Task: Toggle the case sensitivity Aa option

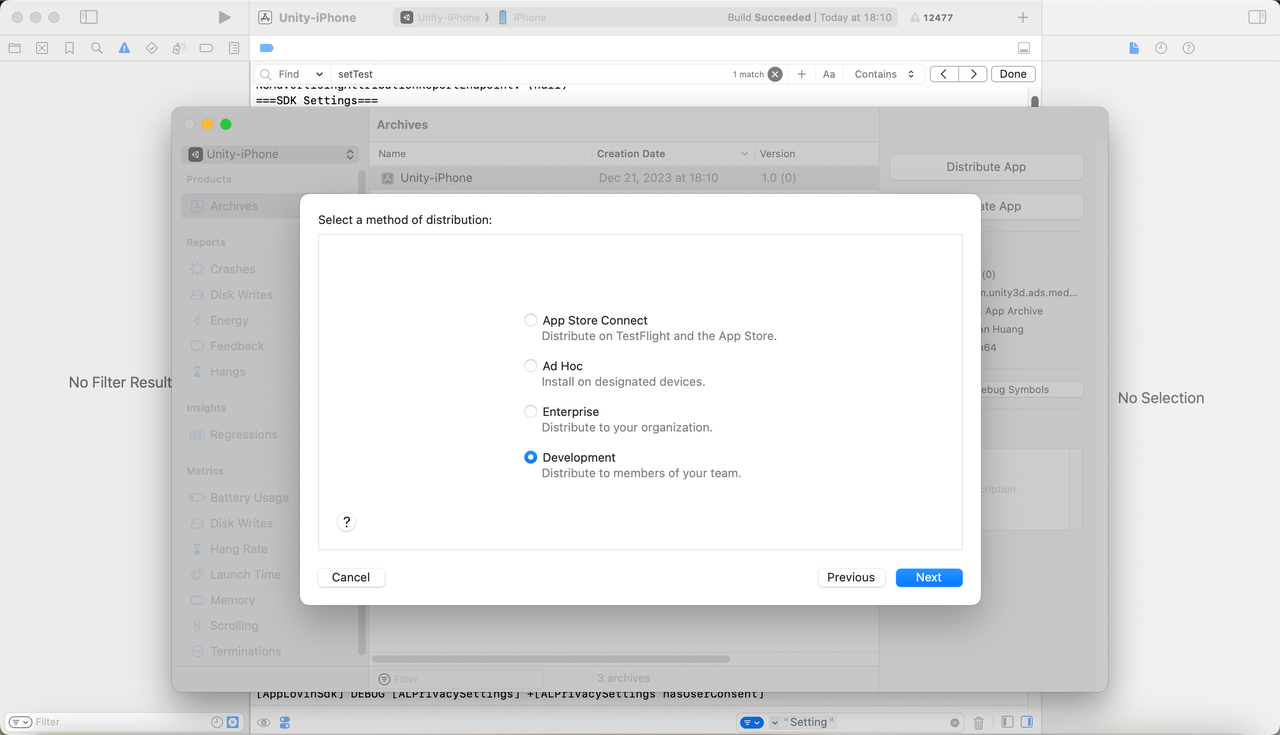Action: click(x=829, y=74)
